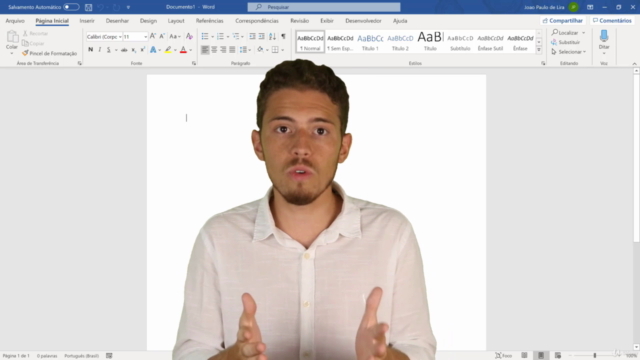Click the Ditar microphone icon

(x=604, y=37)
